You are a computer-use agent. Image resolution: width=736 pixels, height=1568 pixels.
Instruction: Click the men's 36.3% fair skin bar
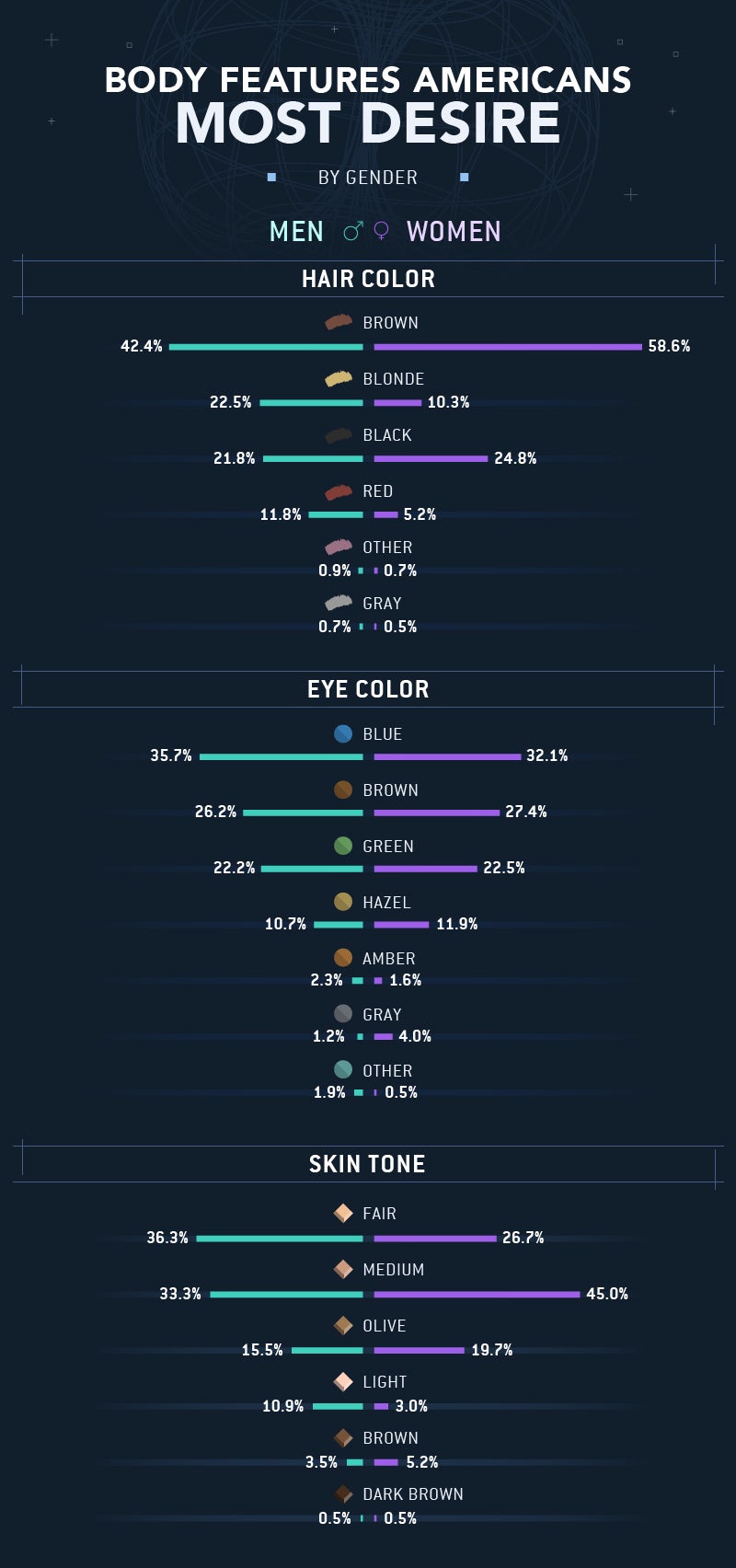(x=280, y=1239)
